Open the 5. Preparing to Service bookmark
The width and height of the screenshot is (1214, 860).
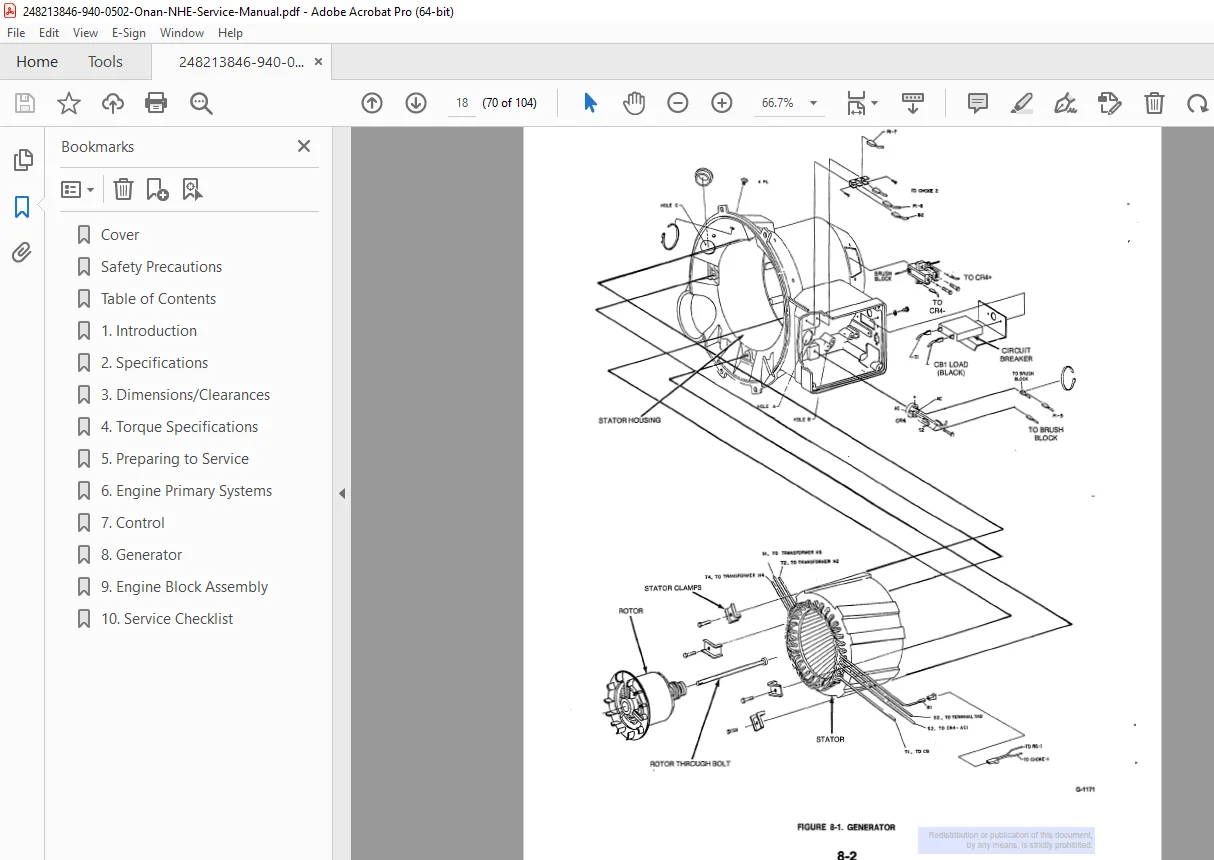175,459
